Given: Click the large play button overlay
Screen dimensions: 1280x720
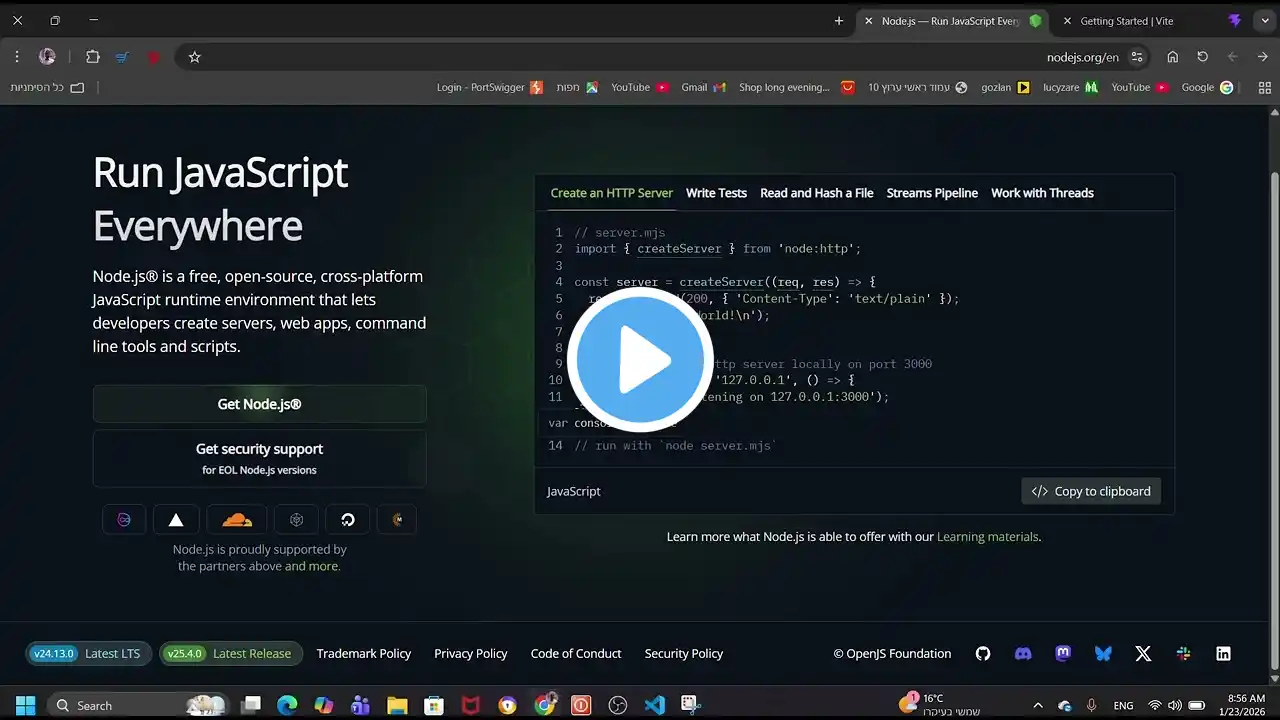Looking at the screenshot, I should [x=640, y=360].
